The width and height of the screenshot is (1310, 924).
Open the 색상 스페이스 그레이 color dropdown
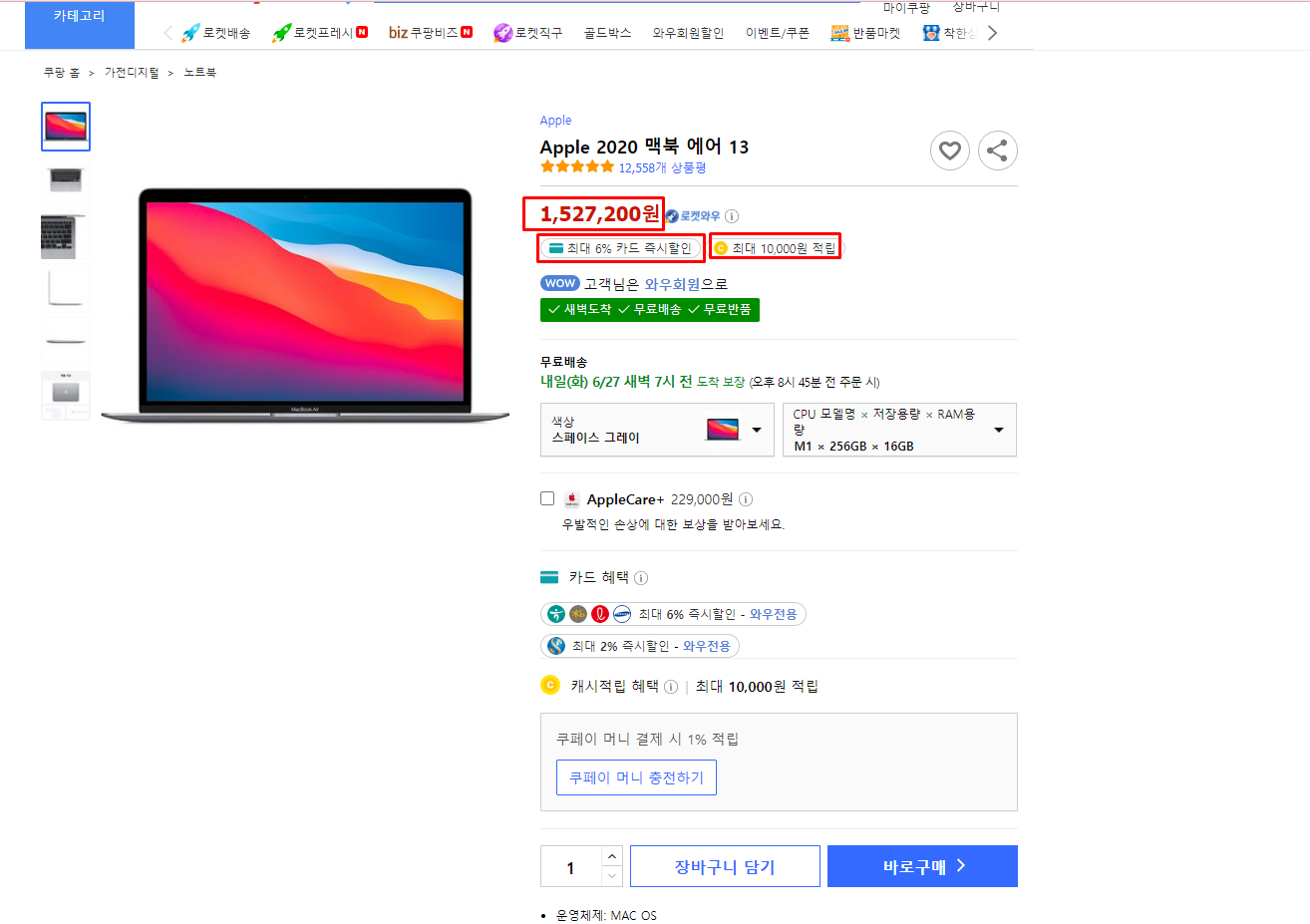tap(657, 430)
